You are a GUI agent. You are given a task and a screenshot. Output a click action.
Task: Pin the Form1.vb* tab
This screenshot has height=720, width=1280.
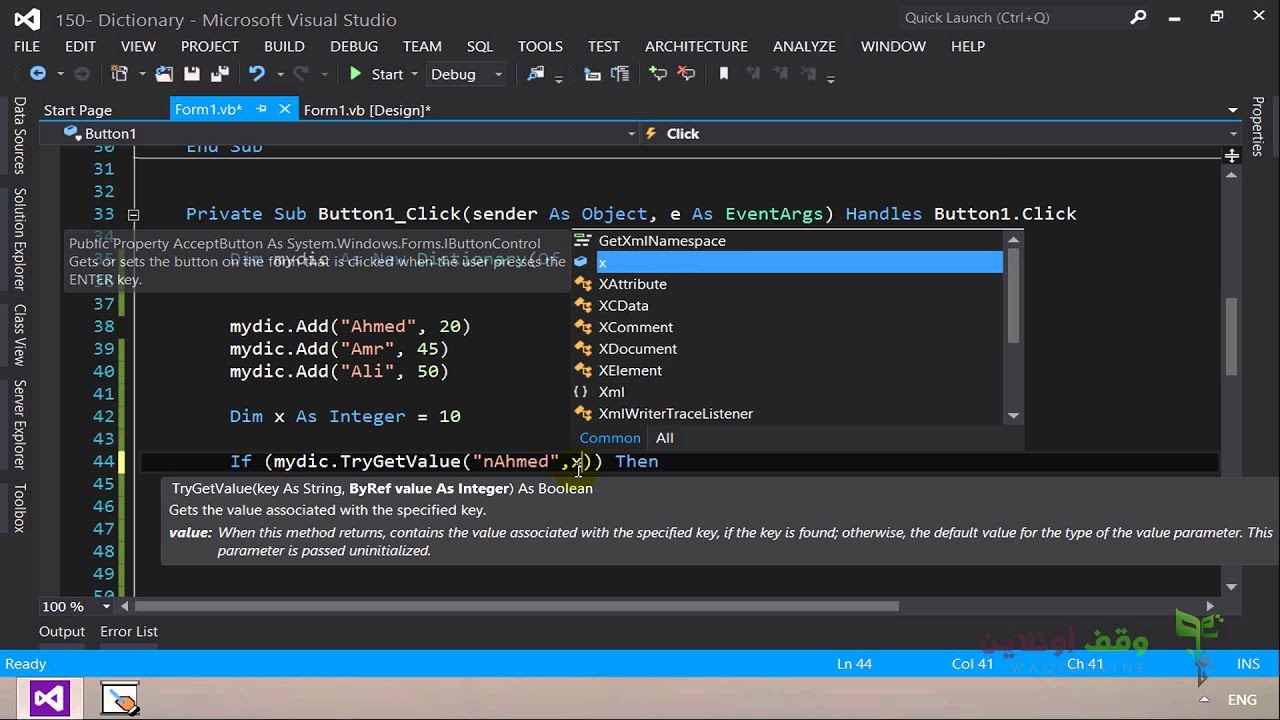pos(262,109)
